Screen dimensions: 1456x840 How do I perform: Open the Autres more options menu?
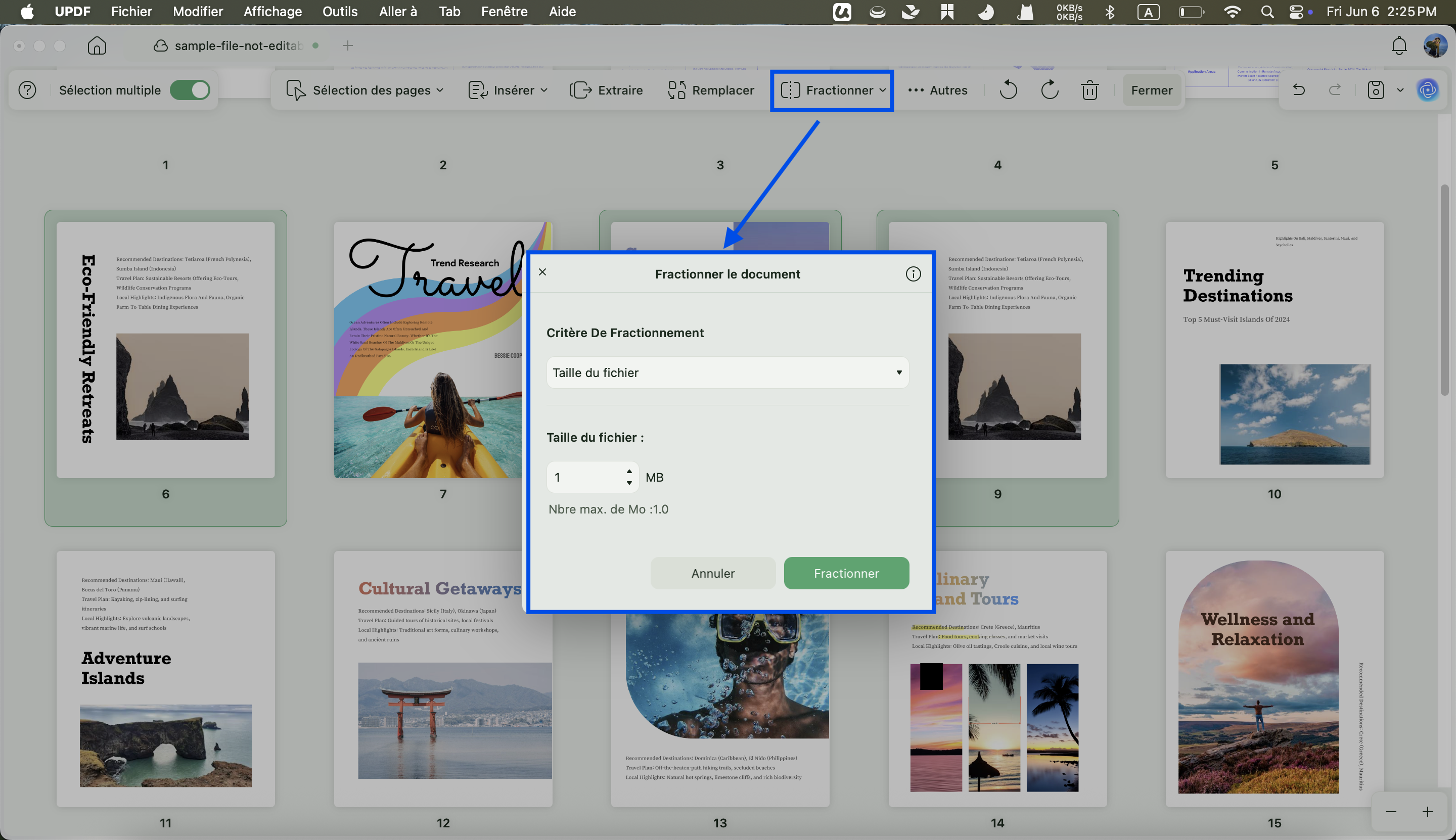937,90
